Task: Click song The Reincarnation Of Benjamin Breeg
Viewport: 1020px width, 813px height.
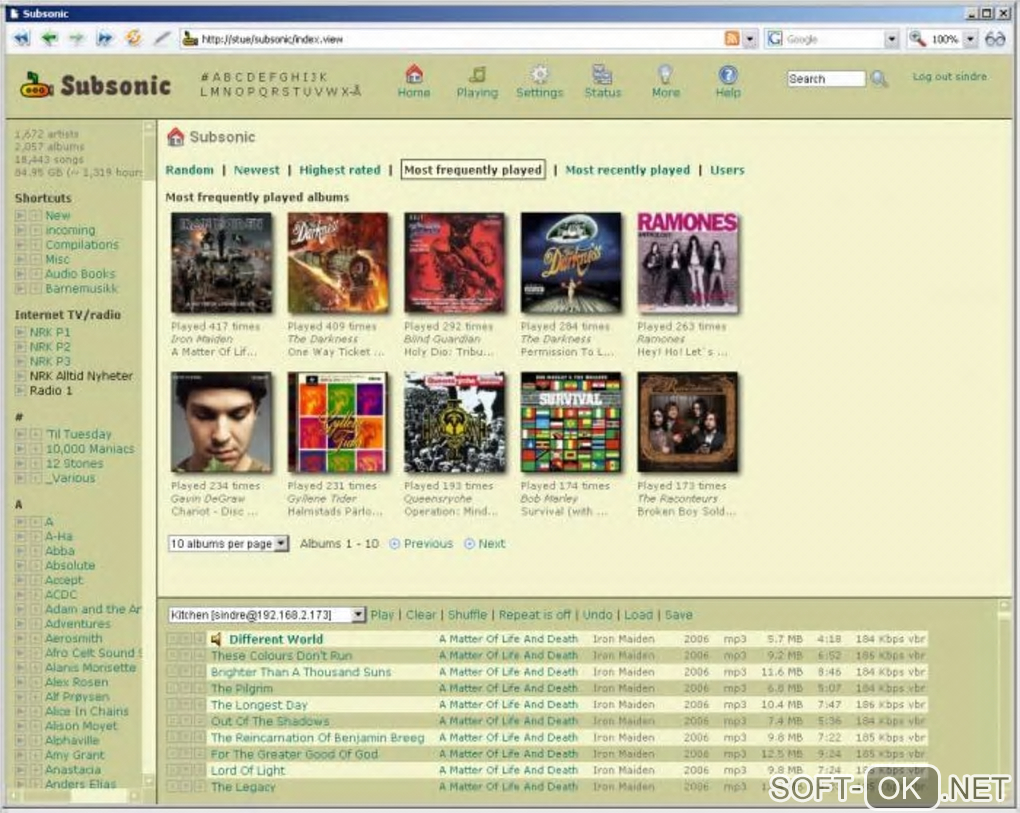Action: (x=317, y=738)
